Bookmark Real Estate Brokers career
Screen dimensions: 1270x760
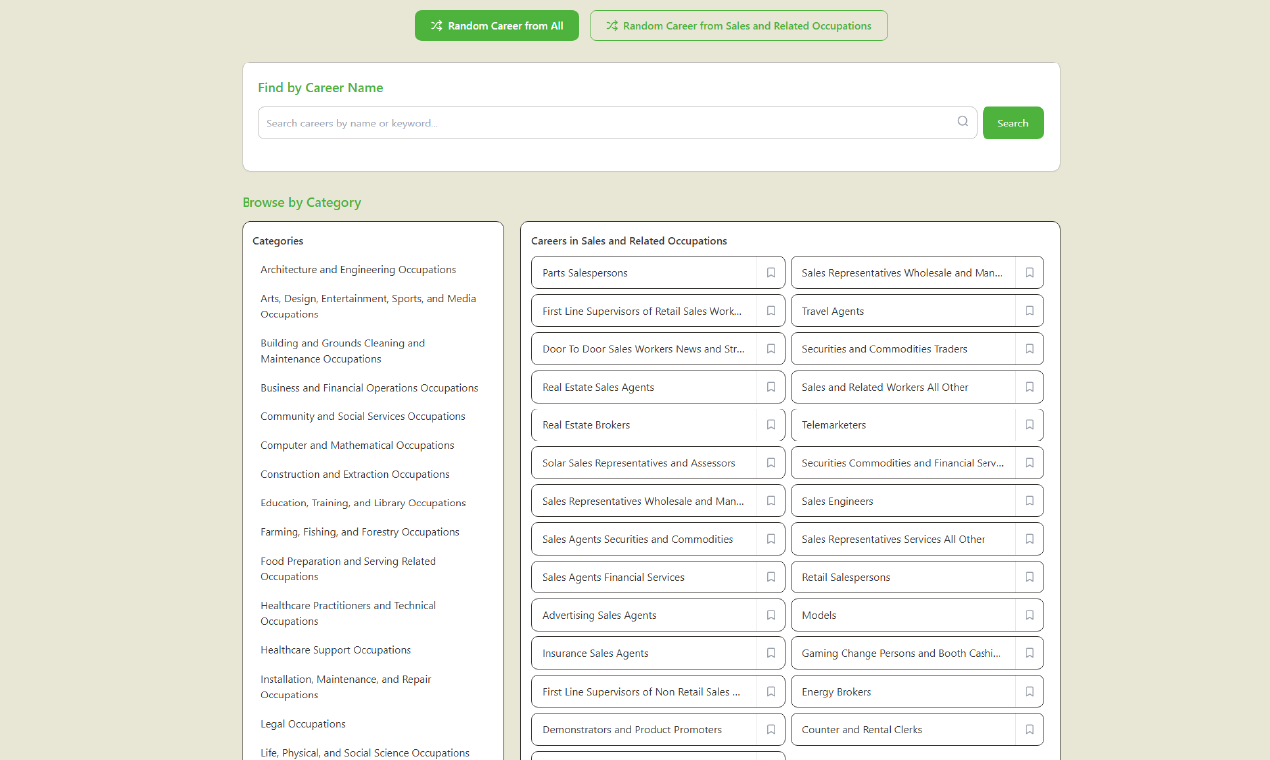point(771,425)
